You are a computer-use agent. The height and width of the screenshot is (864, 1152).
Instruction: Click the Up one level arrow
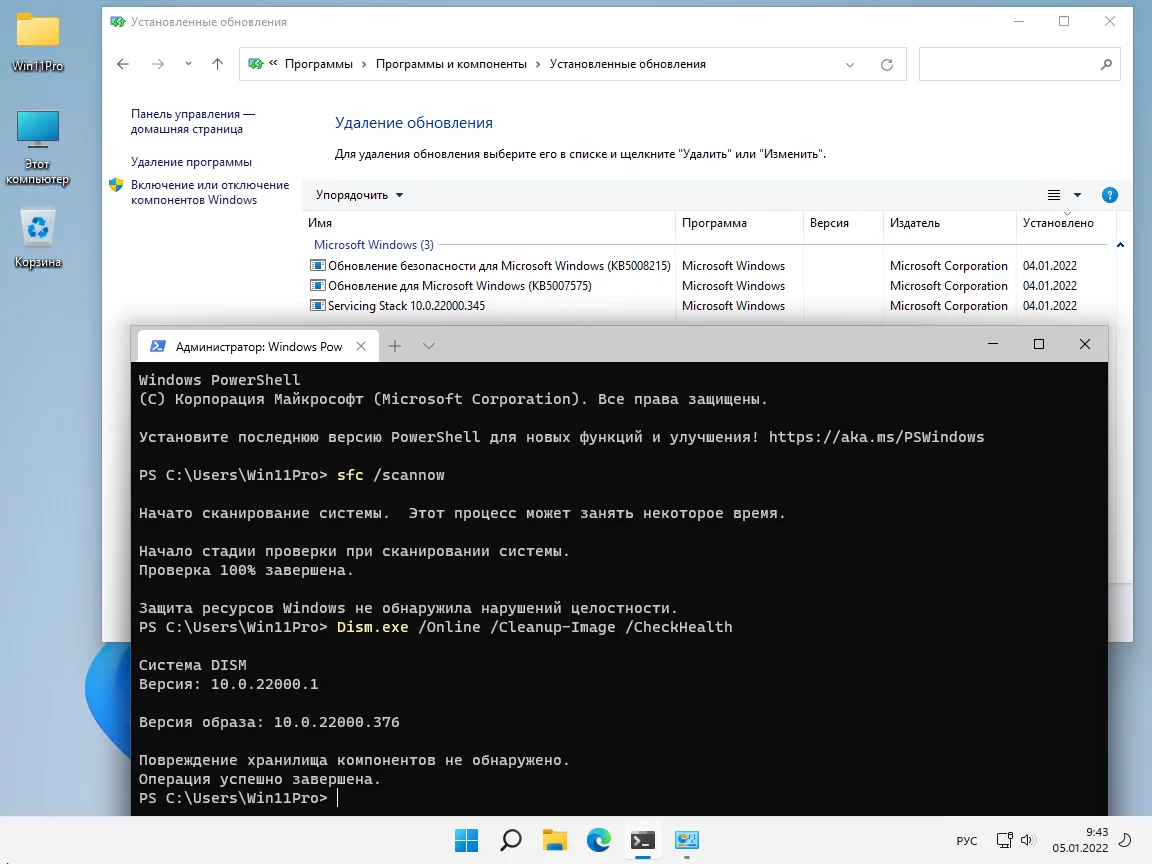click(217, 64)
